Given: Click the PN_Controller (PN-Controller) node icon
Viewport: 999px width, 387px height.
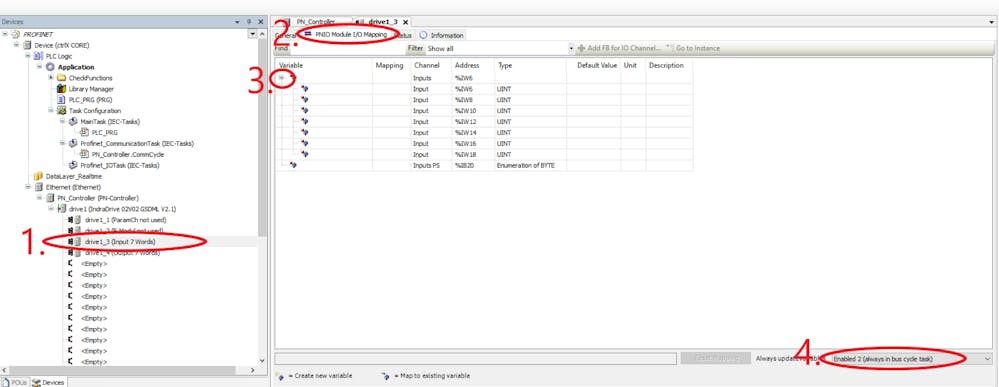Looking at the screenshot, I should [50, 198].
